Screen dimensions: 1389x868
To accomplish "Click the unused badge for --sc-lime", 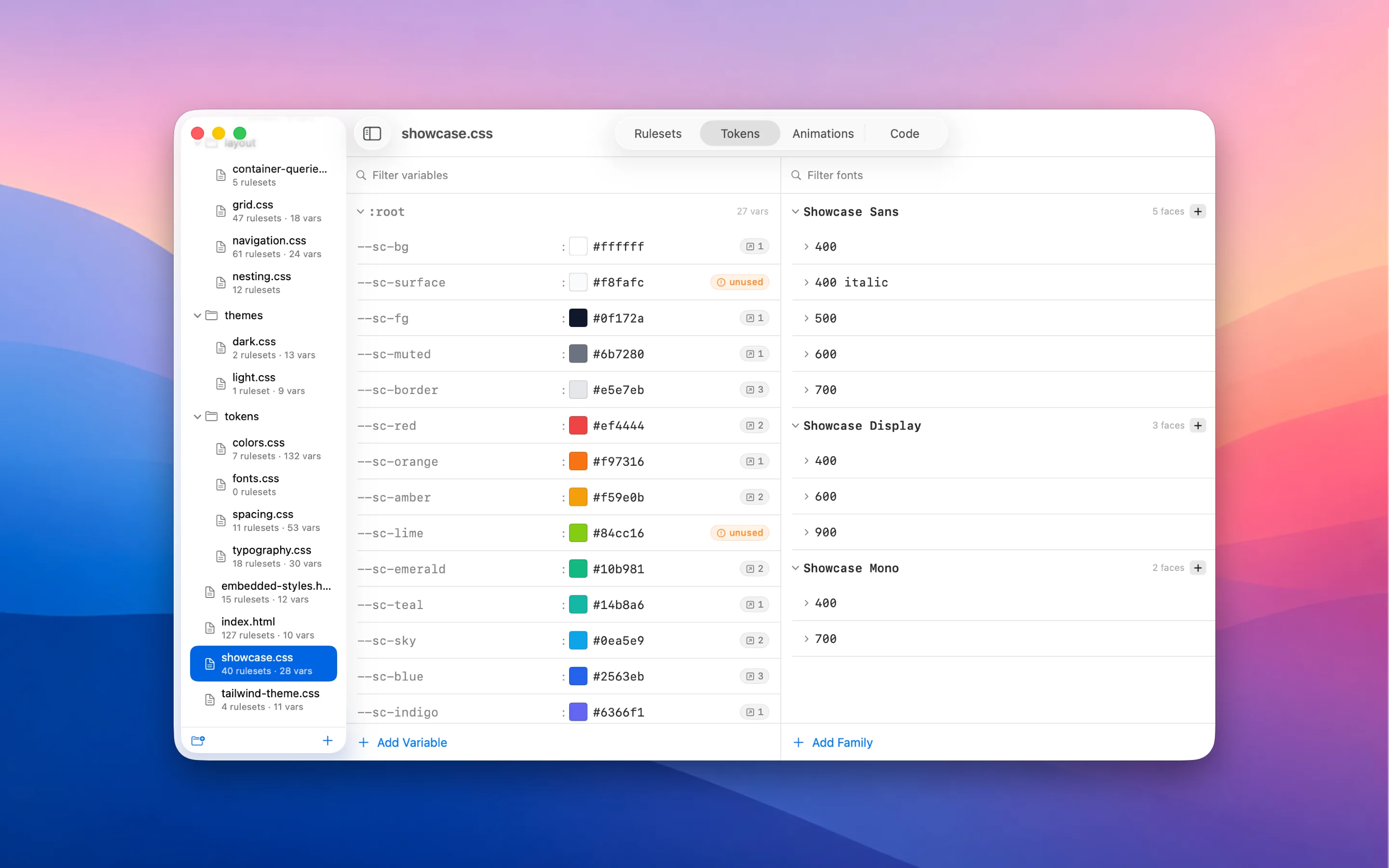I will [740, 533].
